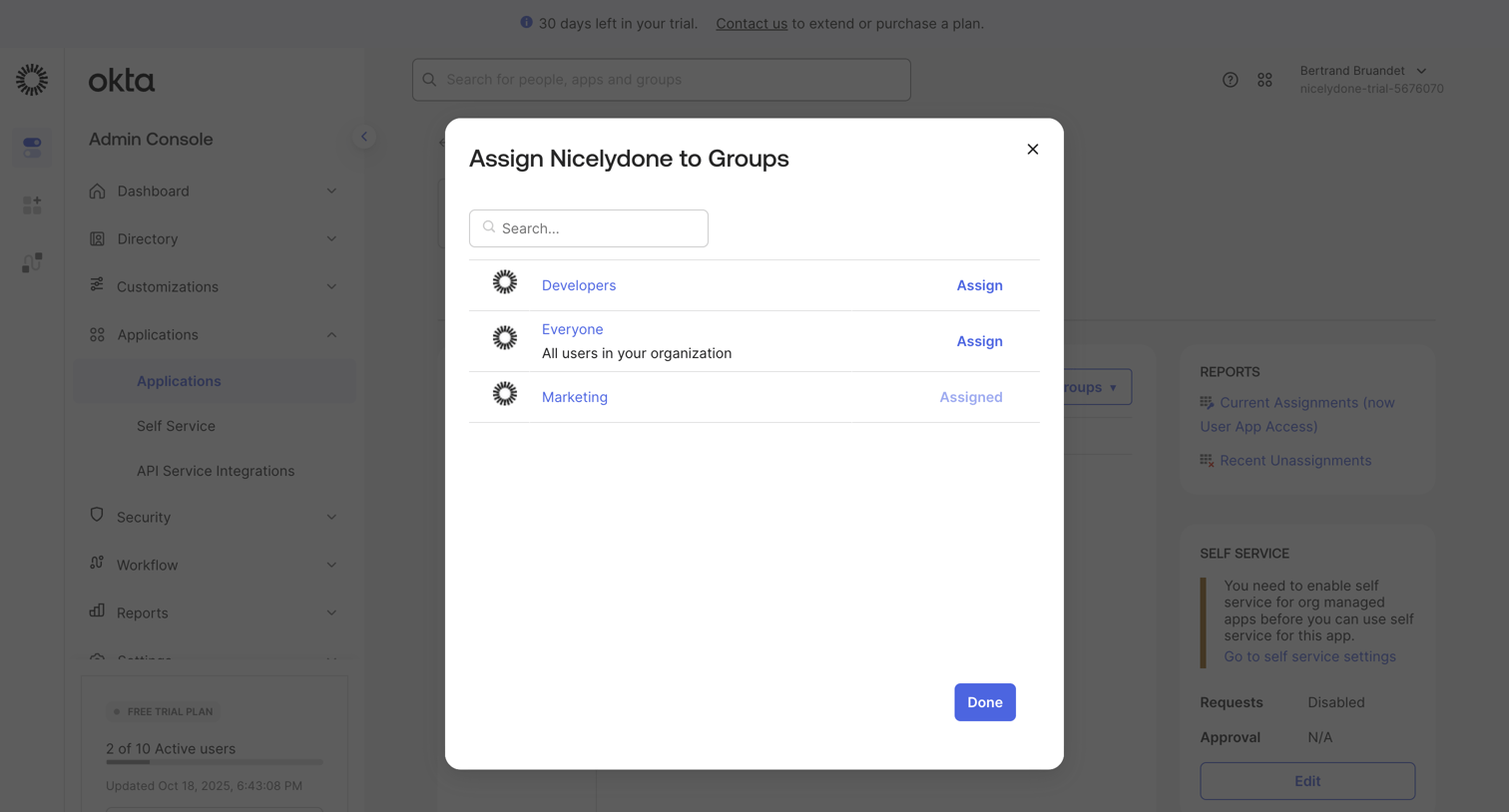This screenshot has width=1509, height=812.
Task: Click the Applications grid icon in sidebar
Action: click(x=97, y=334)
